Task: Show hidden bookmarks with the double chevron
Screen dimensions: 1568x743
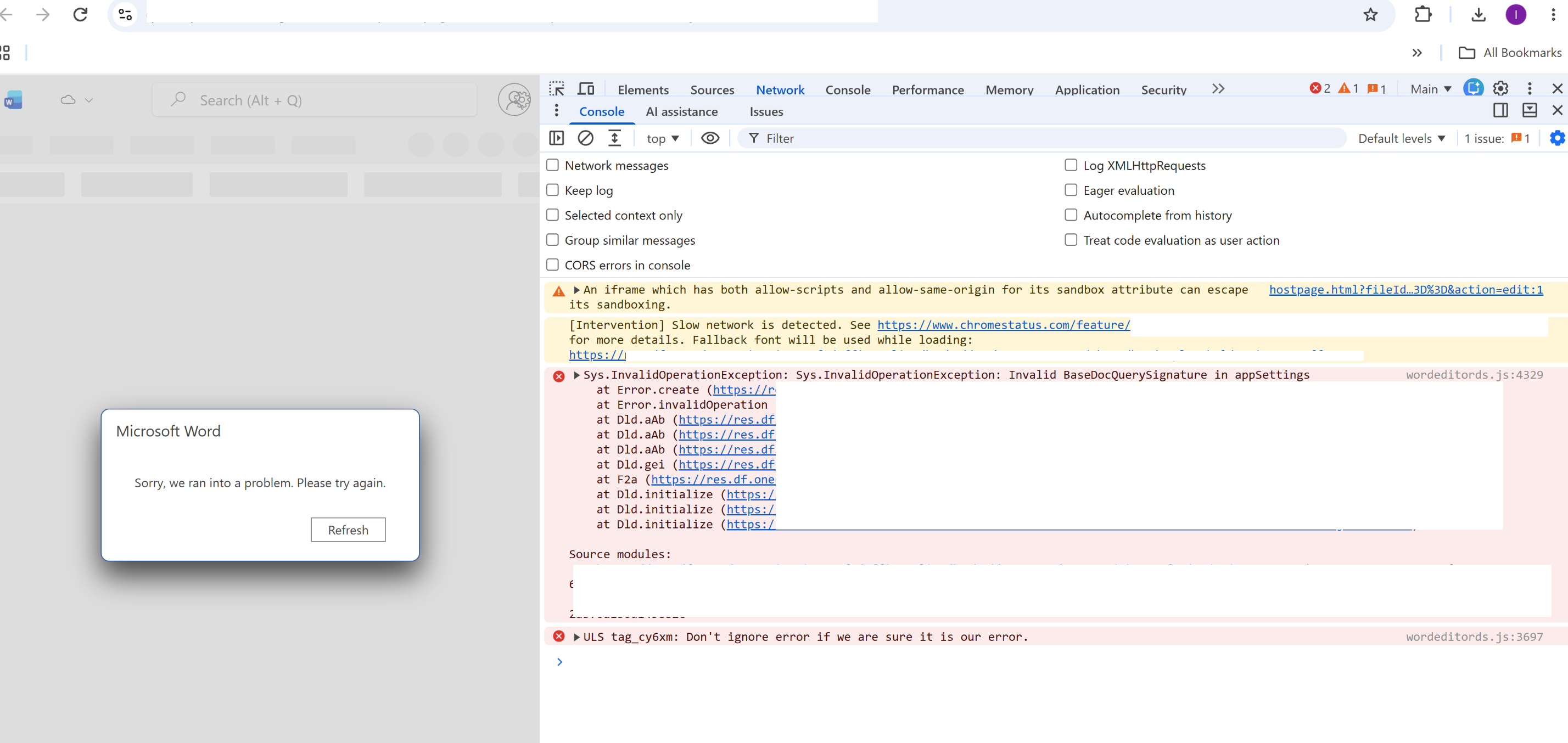Action: [1417, 53]
